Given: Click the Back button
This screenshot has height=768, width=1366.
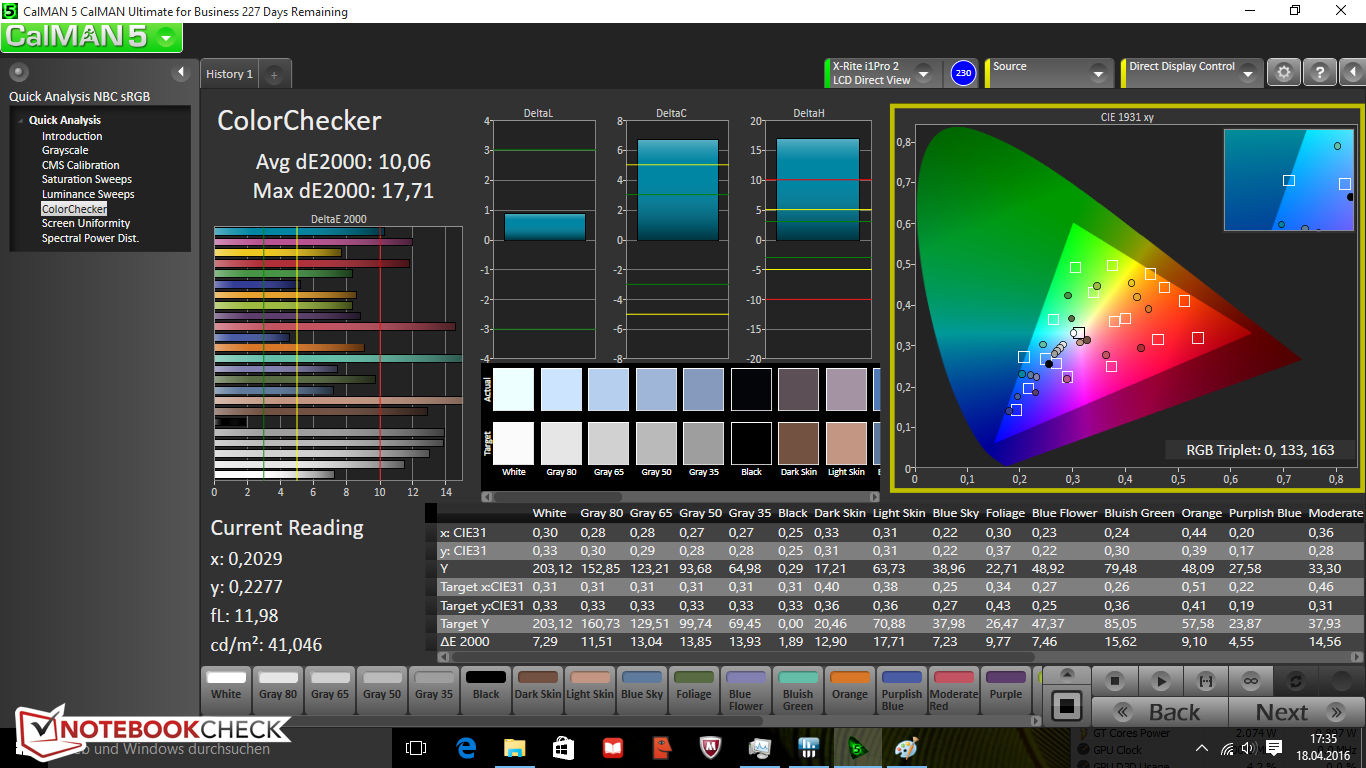Looking at the screenshot, I should 1160,712.
